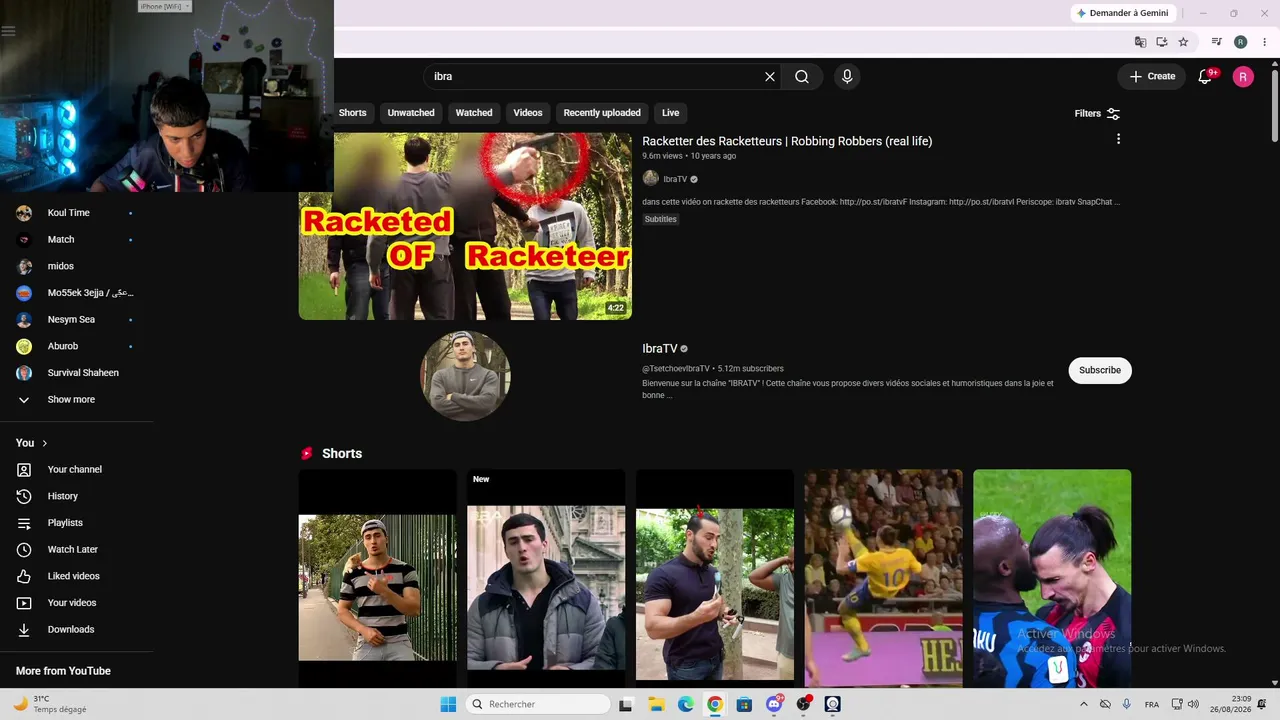
Task: Open File Explorer from the taskbar
Action: pyautogui.click(x=655, y=704)
